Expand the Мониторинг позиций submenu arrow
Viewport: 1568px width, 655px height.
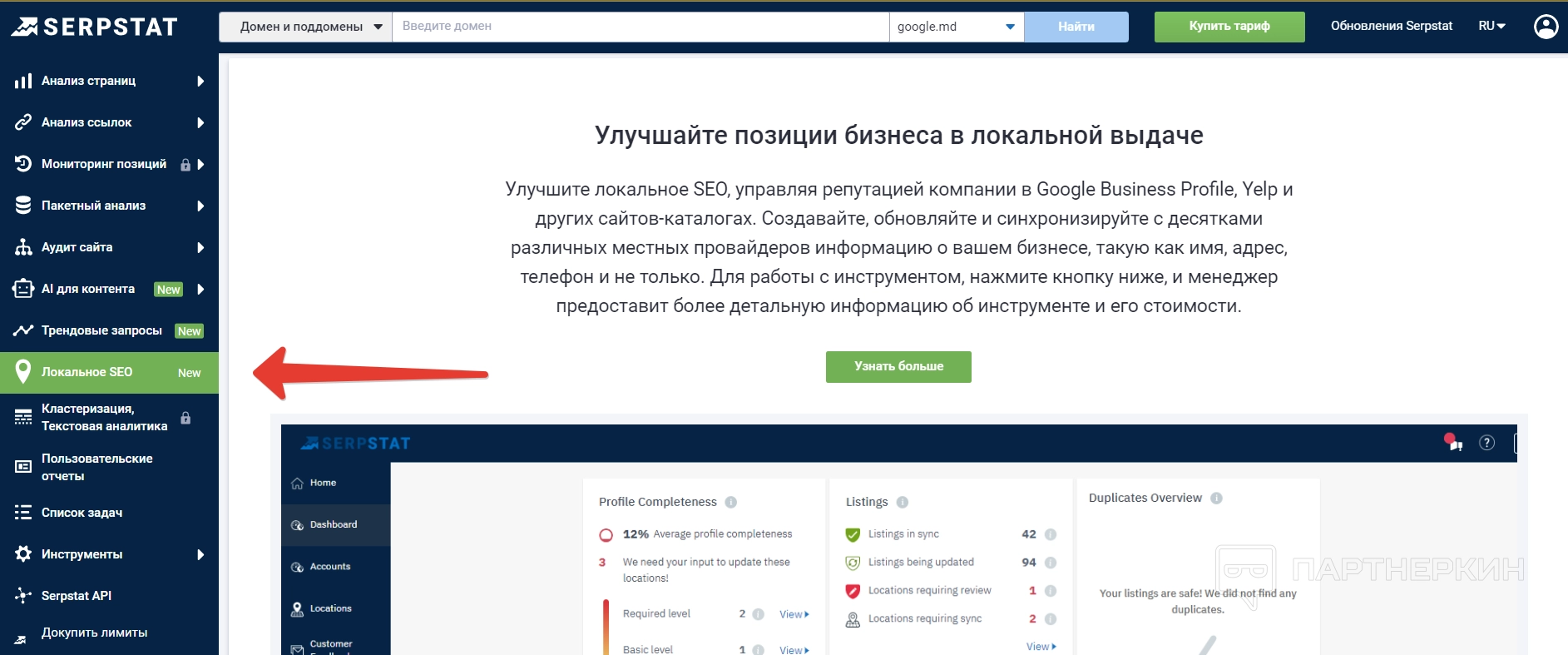(x=200, y=164)
